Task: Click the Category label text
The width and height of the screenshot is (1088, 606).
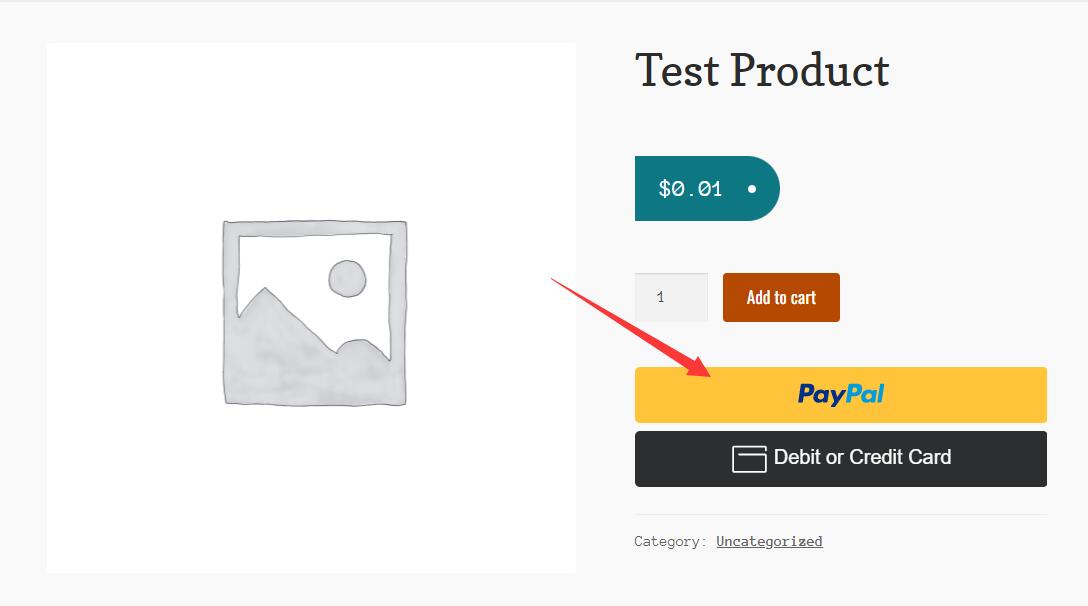Action: pyautogui.click(x=670, y=541)
